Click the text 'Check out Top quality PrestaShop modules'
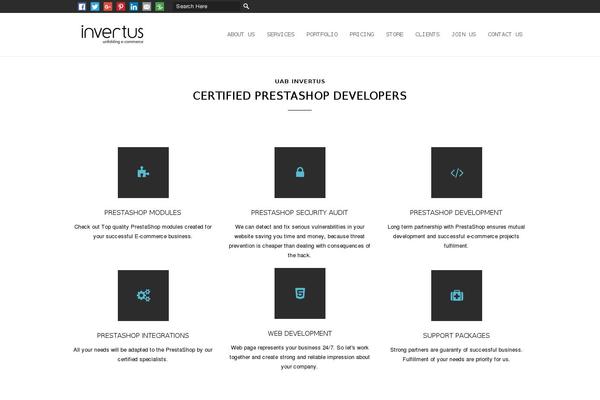The height and width of the screenshot is (400, 600). coord(132,227)
